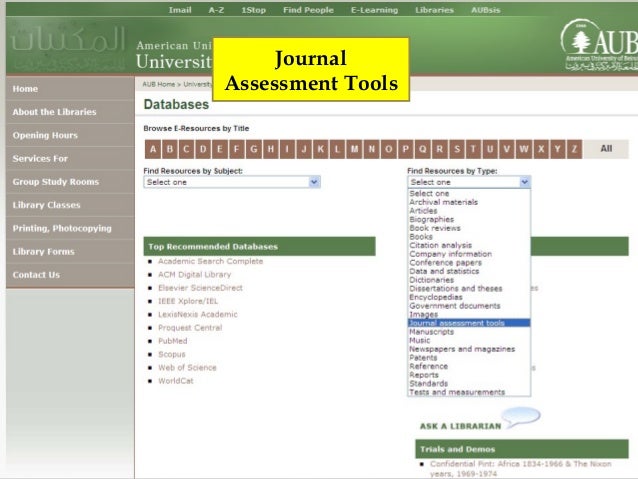Open E-Learning in top navigation

[374, 10]
